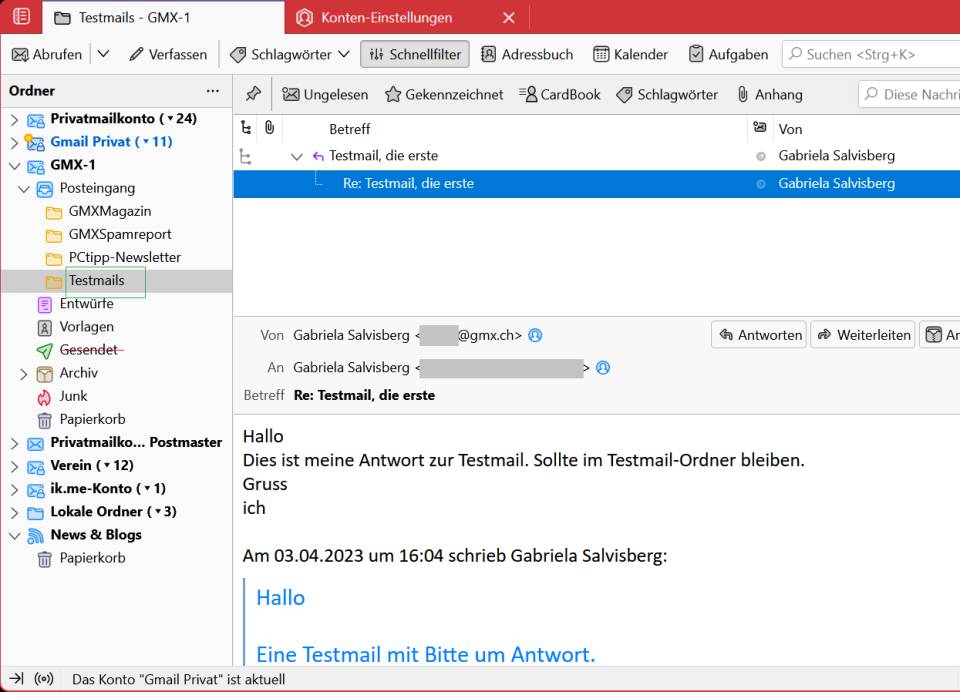Click the global search field
Image resolution: width=960 pixels, height=692 pixels.
[x=870, y=54]
